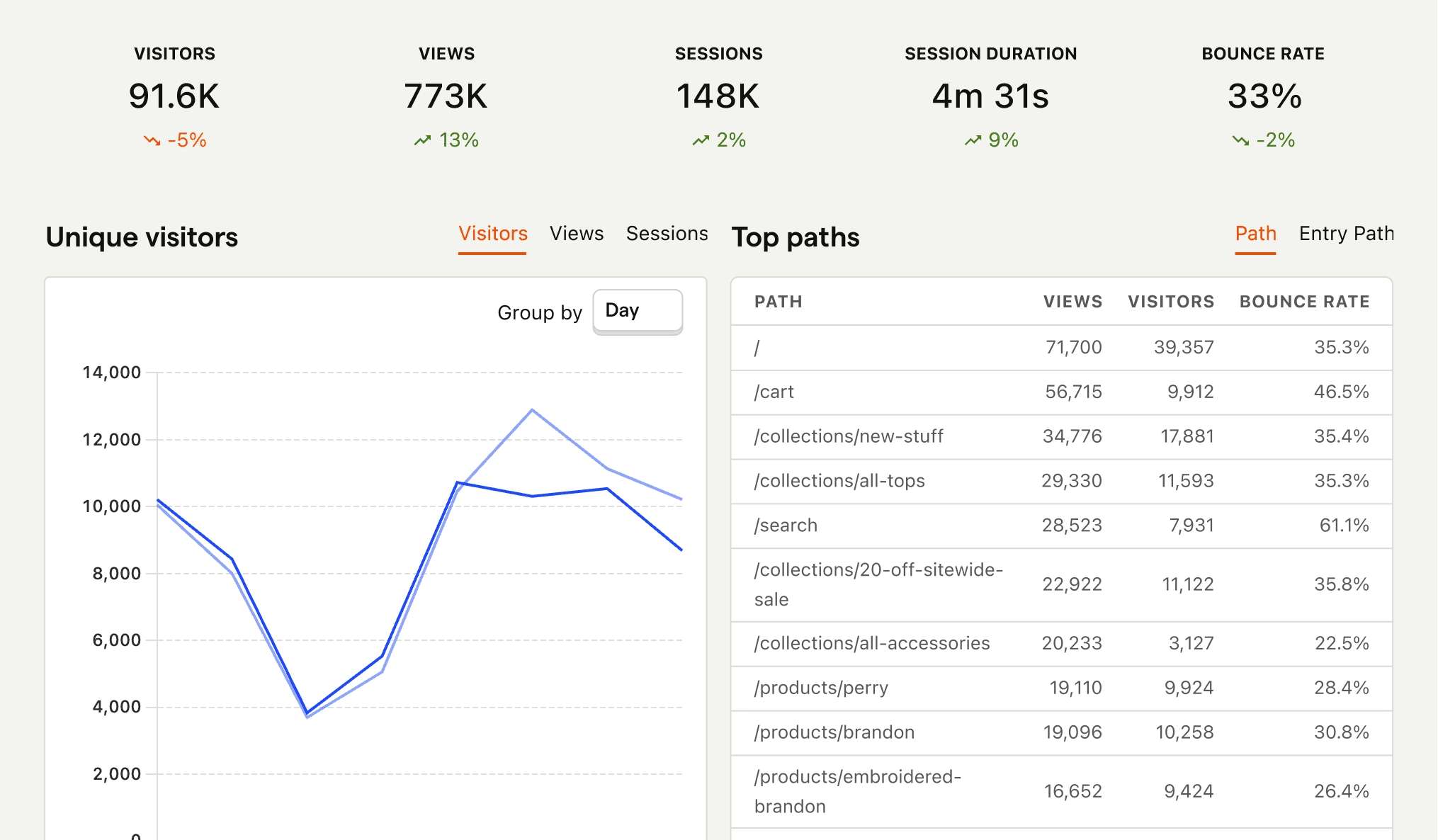This screenshot has width=1438, height=840.
Task: Select the /products/perry path row
Action: click(821, 688)
